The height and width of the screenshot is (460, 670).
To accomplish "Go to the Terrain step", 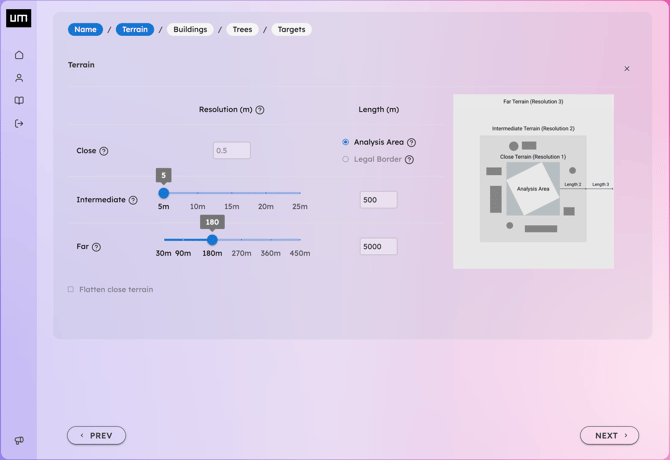I will point(135,29).
